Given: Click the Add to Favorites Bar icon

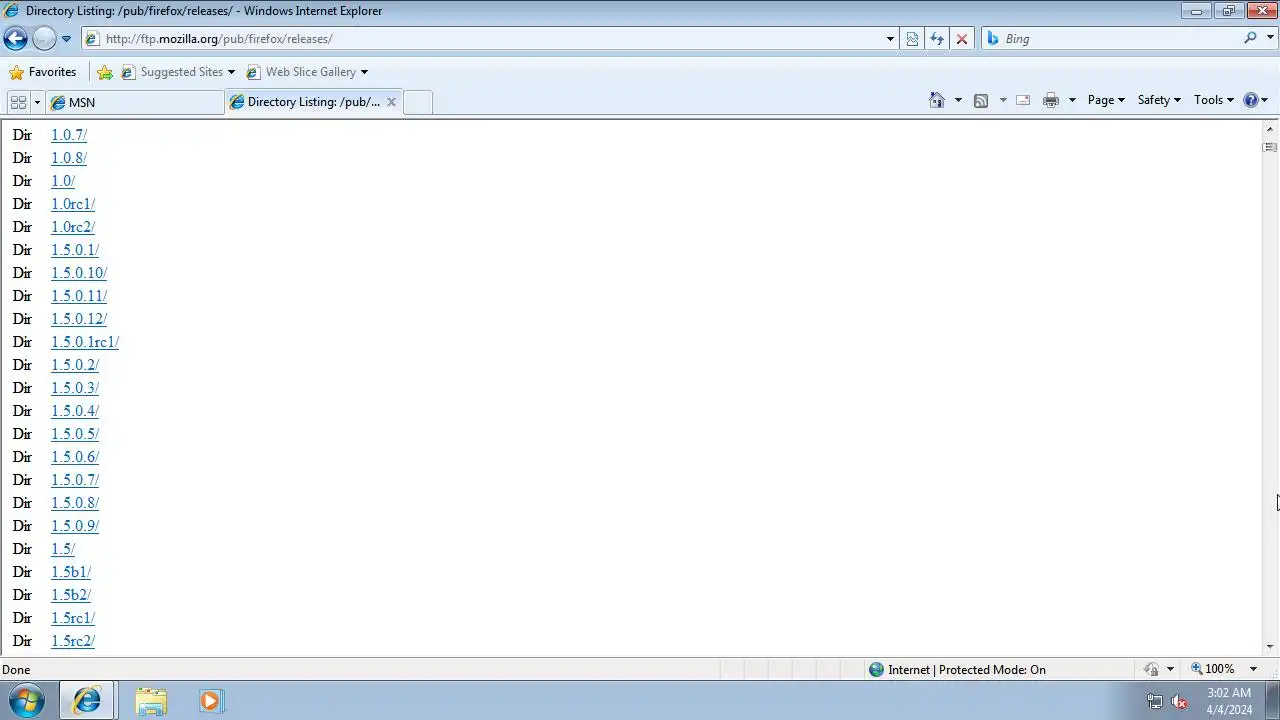Looking at the screenshot, I should point(105,72).
